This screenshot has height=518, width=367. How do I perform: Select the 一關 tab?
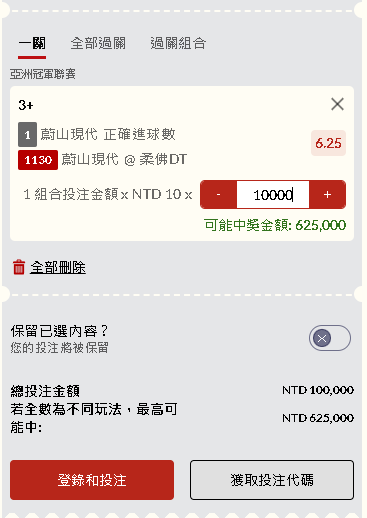pyautogui.click(x=32, y=43)
